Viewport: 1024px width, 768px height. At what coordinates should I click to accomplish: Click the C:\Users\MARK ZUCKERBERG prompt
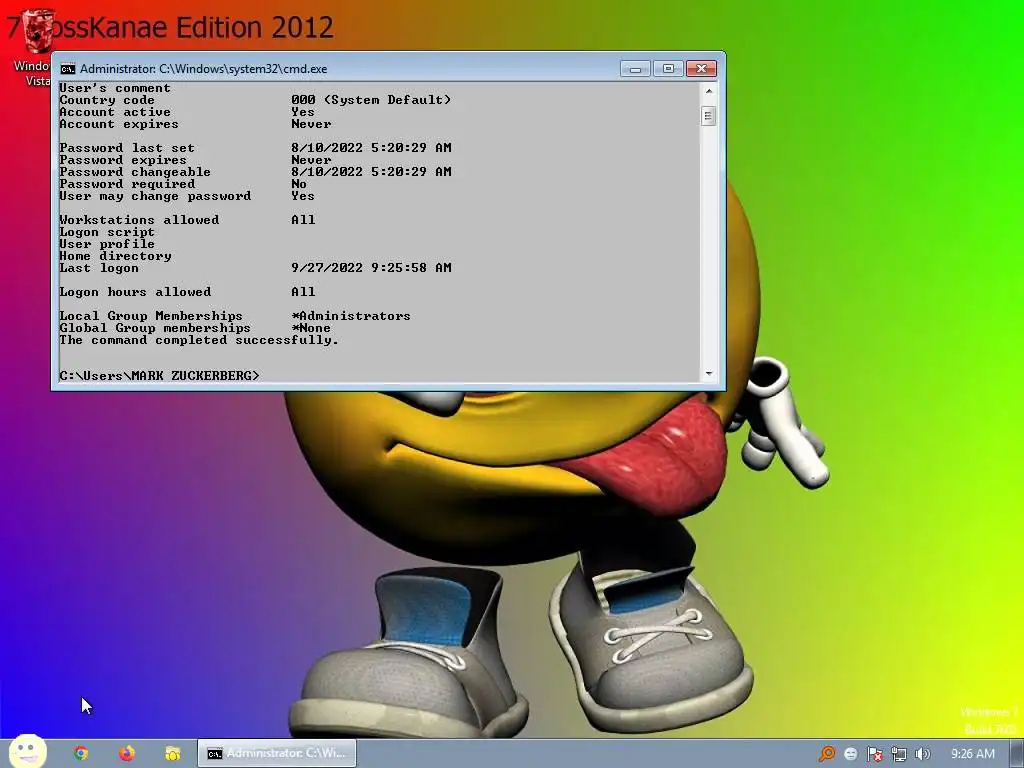pyautogui.click(x=159, y=376)
